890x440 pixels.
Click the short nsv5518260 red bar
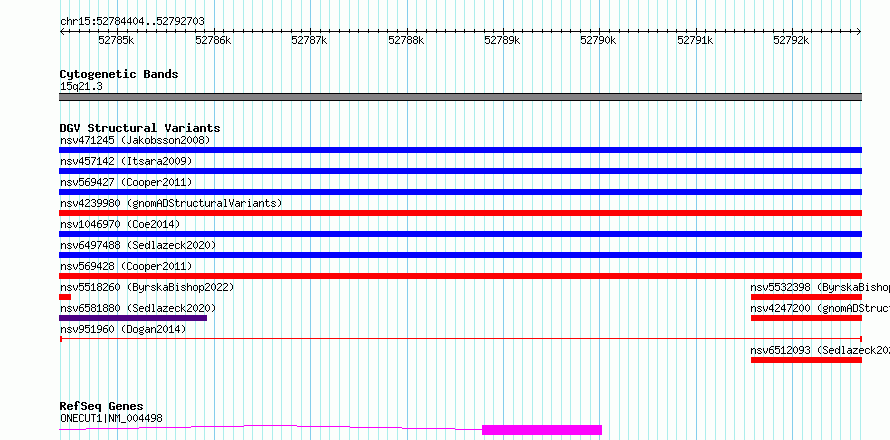click(x=65, y=297)
